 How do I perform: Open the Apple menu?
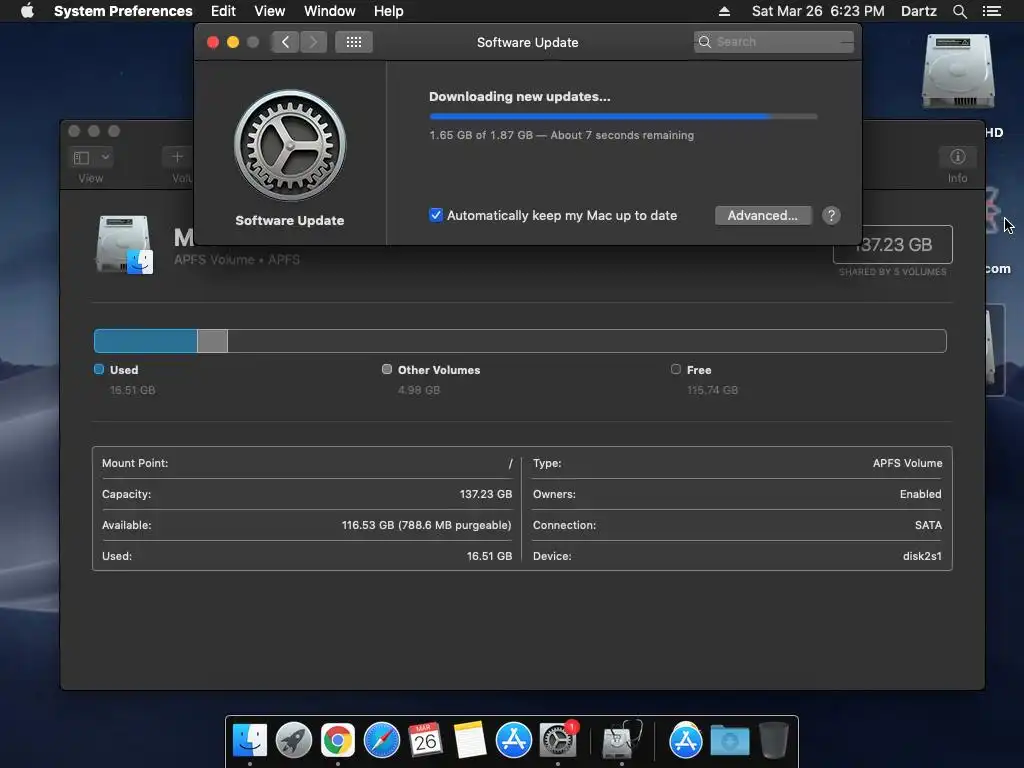27,11
